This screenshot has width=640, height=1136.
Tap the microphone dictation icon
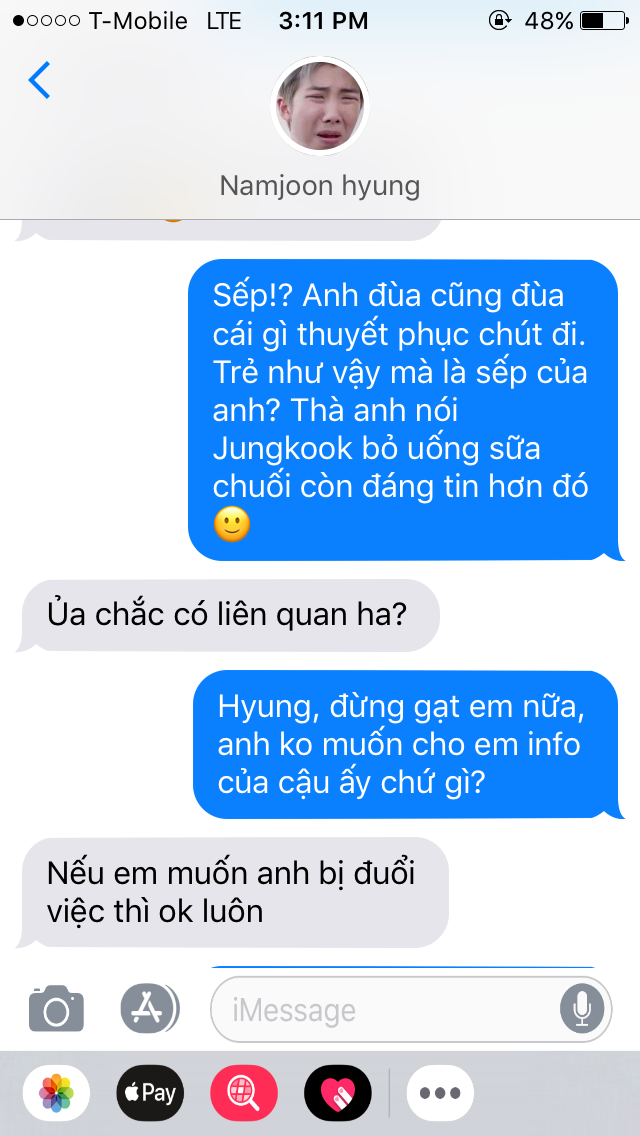click(x=581, y=1009)
